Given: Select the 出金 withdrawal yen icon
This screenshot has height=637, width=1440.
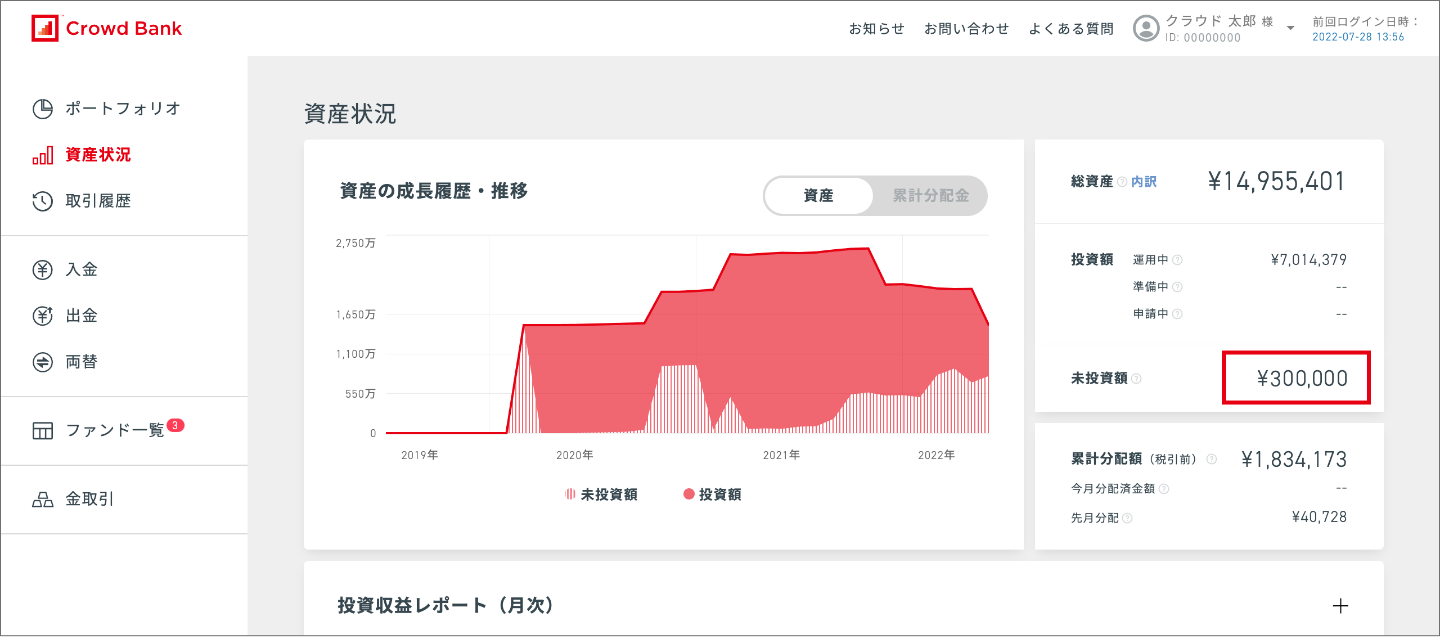Looking at the screenshot, I should tap(42, 316).
